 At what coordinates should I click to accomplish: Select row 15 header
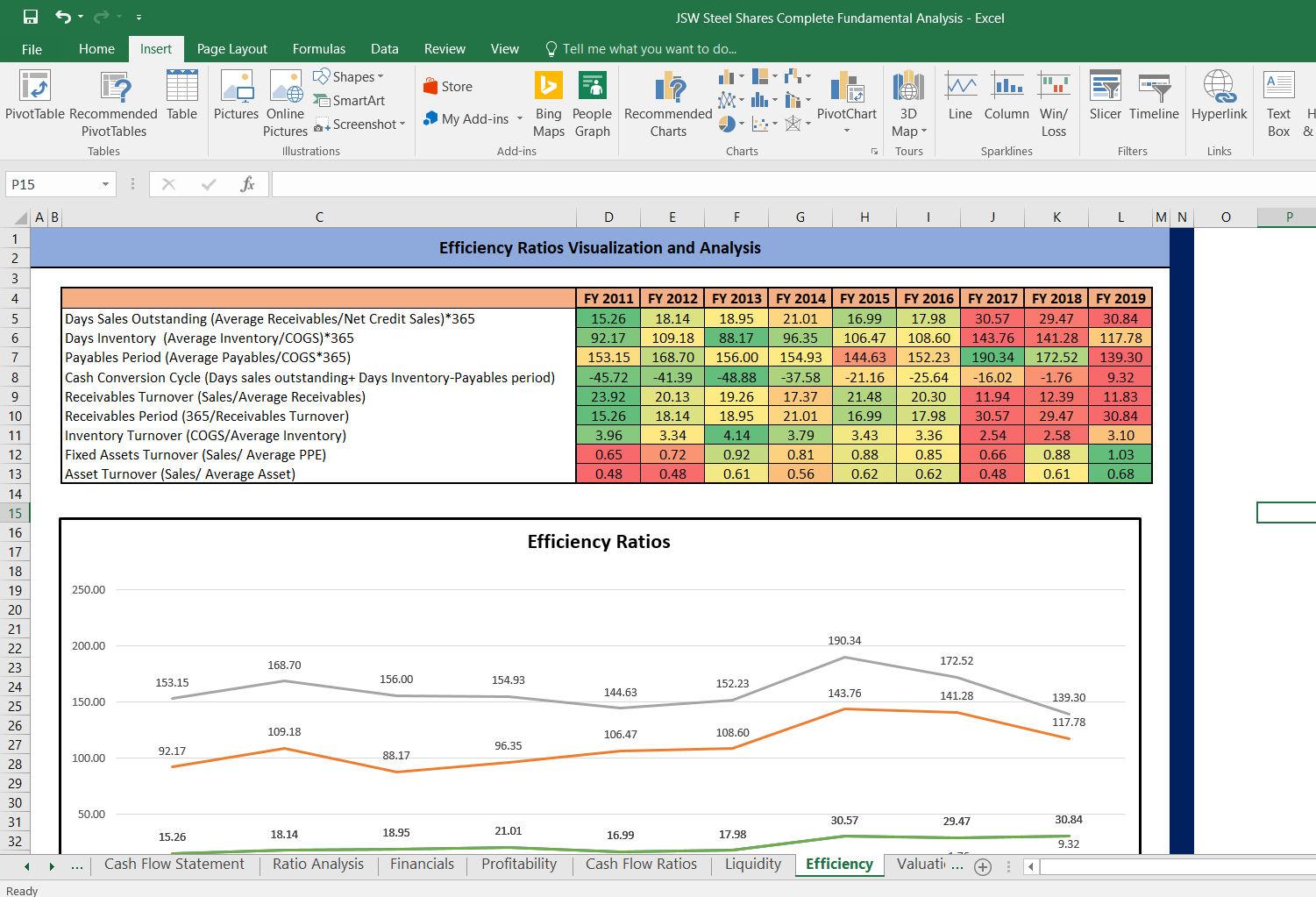pyautogui.click(x=15, y=513)
